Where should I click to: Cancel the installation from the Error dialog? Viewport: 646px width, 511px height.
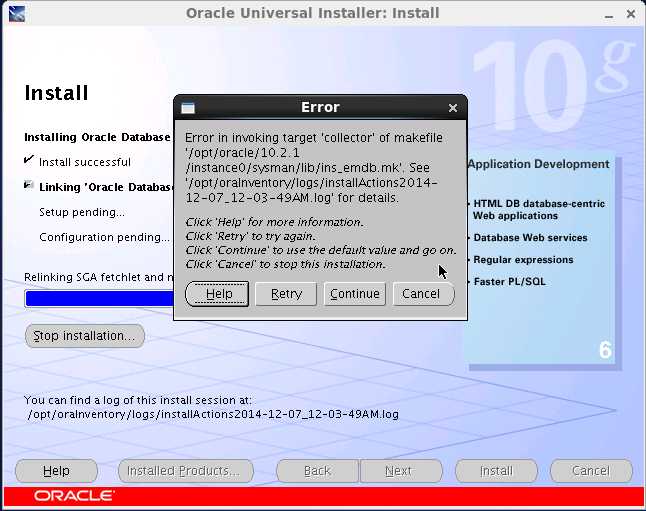(424, 294)
